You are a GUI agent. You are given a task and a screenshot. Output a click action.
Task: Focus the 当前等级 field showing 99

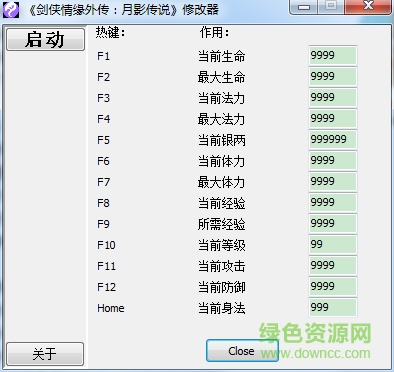pos(333,244)
